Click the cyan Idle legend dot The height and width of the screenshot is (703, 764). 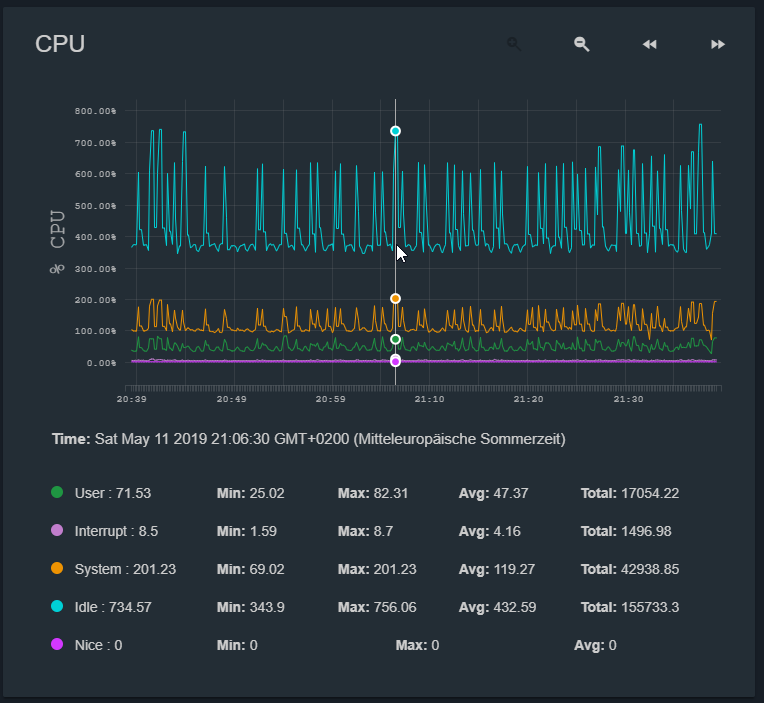tap(57, 607)
